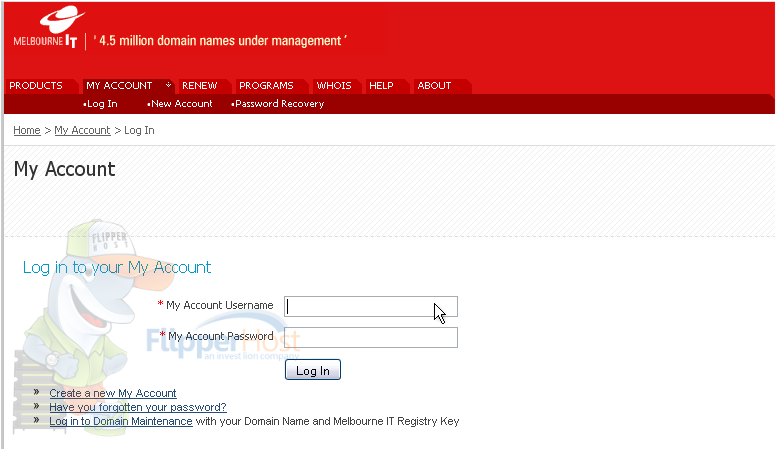Screen dimensions: 776x450
Task: Focus the My Account Username field
Action: 371,306
